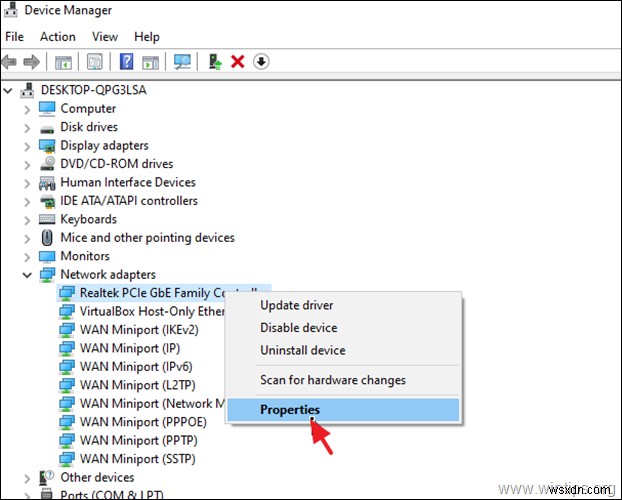Expand the Disk drives node
Screen dimensions: 622x500
27,128
